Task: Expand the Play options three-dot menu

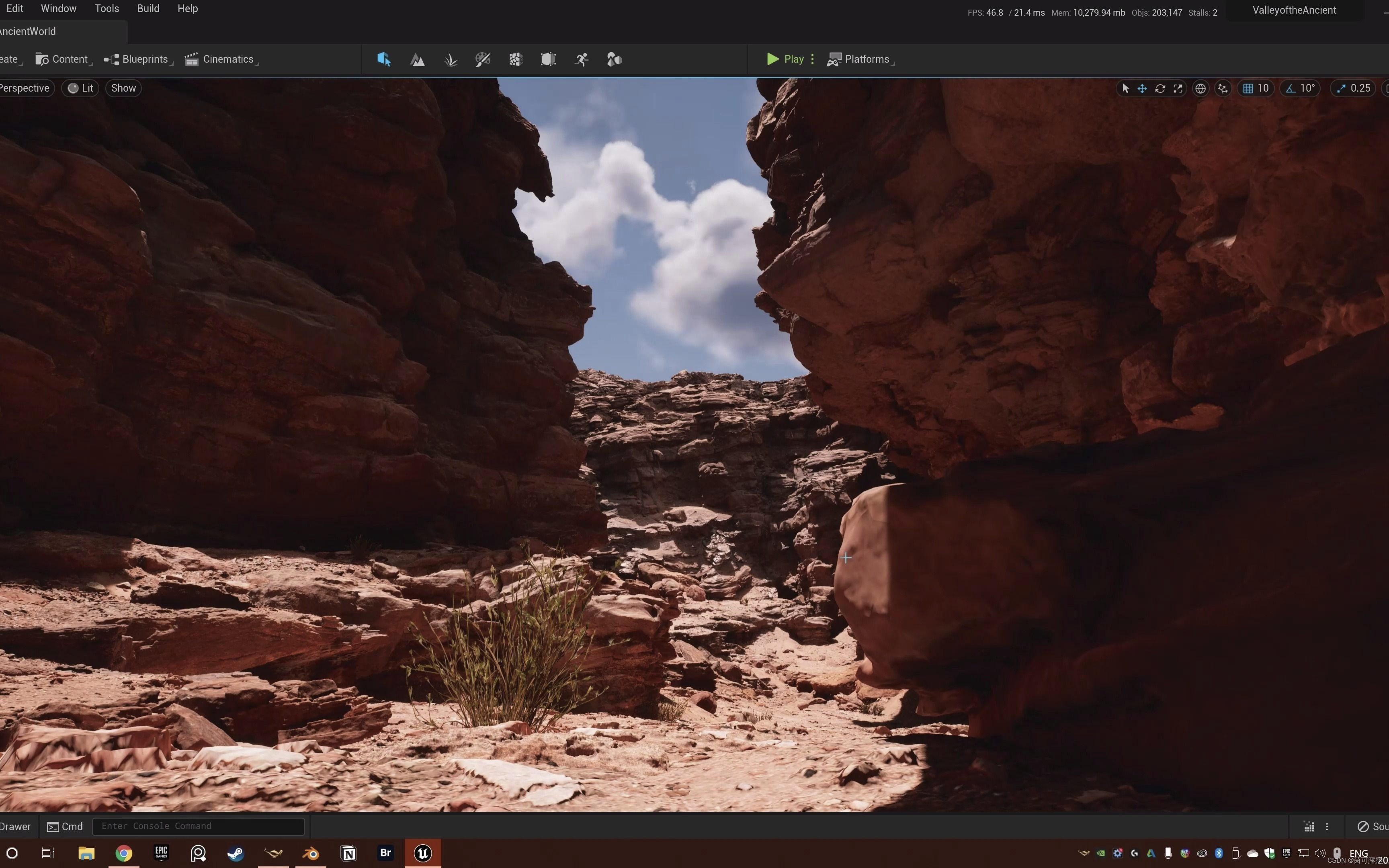Action: (812, 59)
